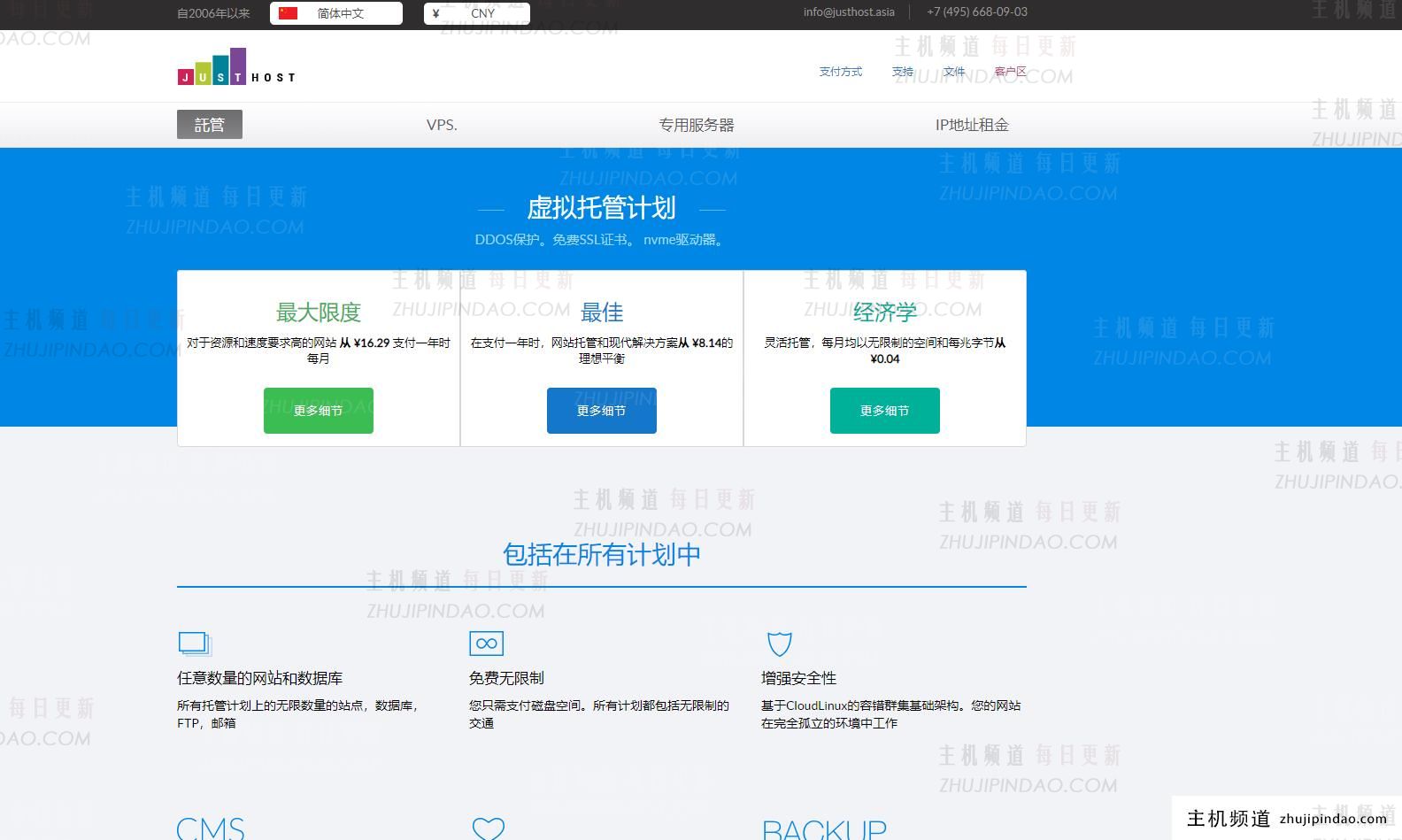Click the yen currency symbol icon
1402x840 pixels.
coord(436,13)
